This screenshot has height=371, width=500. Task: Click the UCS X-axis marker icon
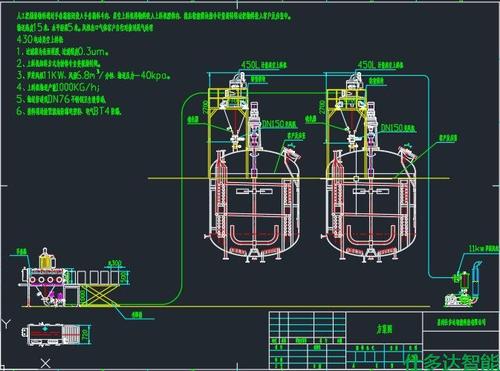46,363
